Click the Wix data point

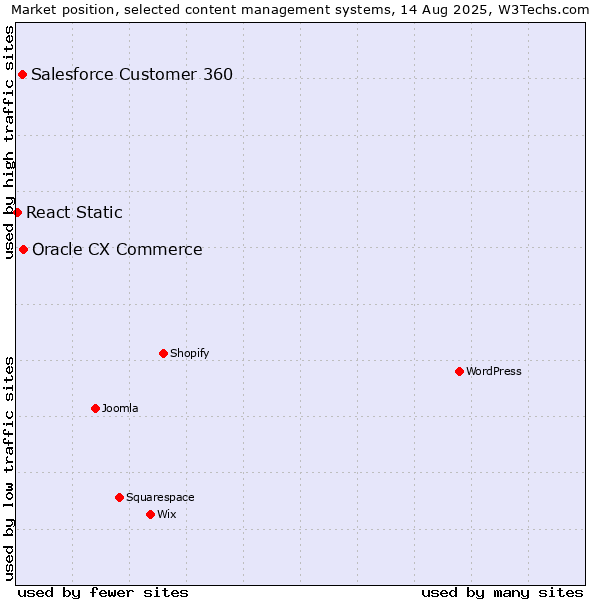pos(150,514)
